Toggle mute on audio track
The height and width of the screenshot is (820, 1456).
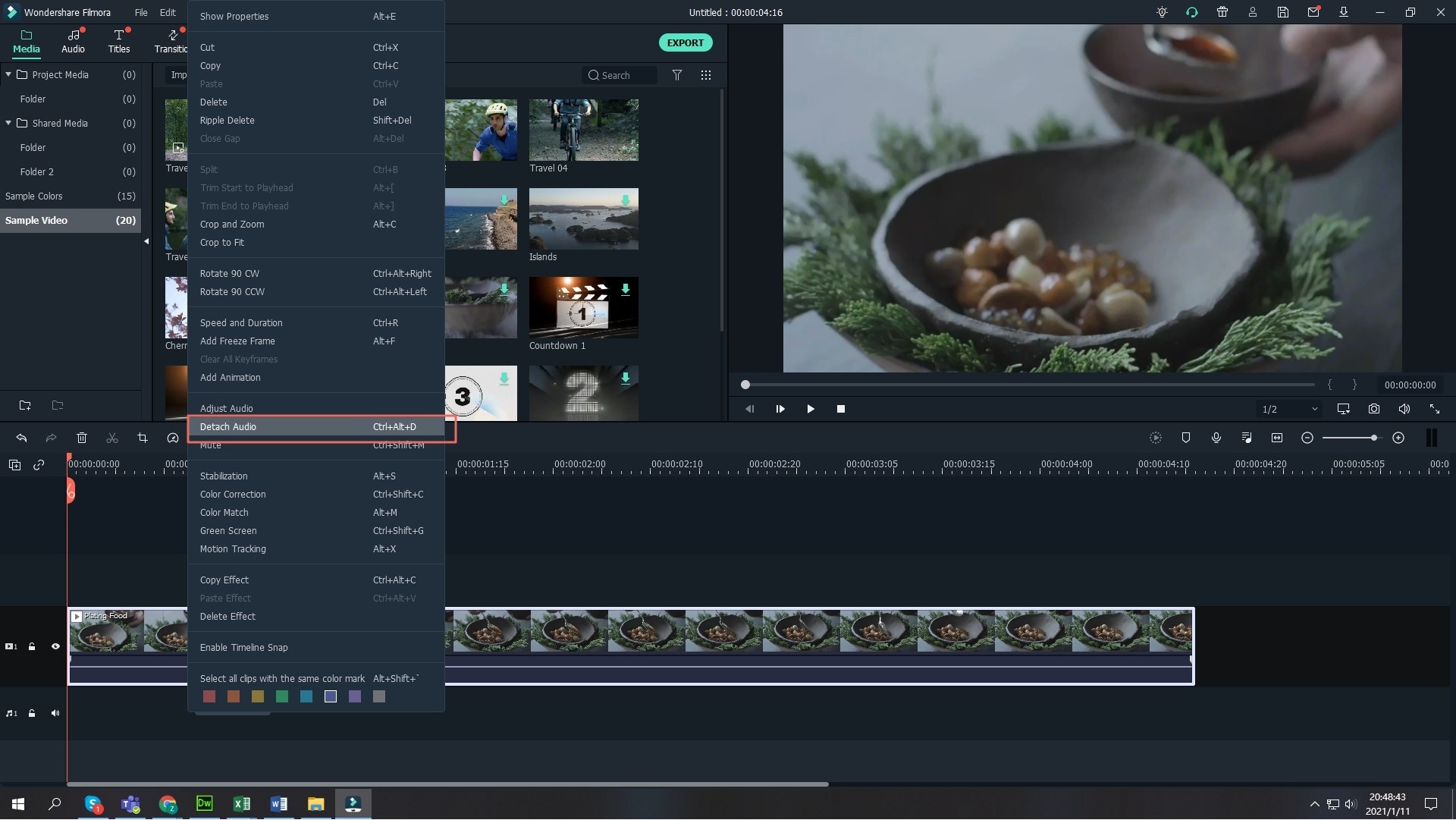55,712
